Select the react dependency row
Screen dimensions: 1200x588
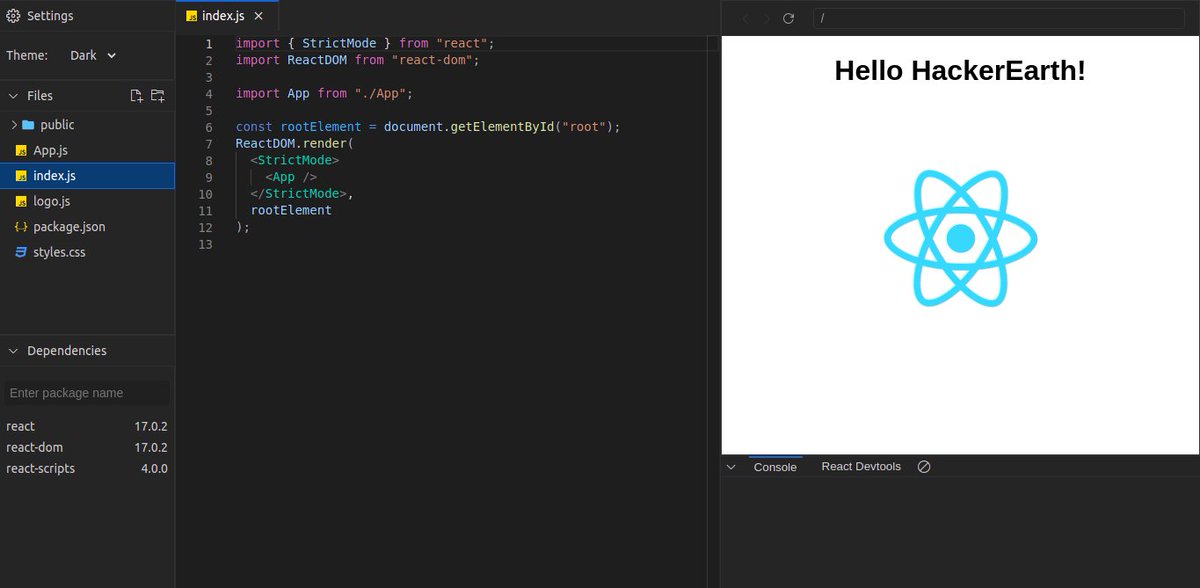tap(87, 426)
